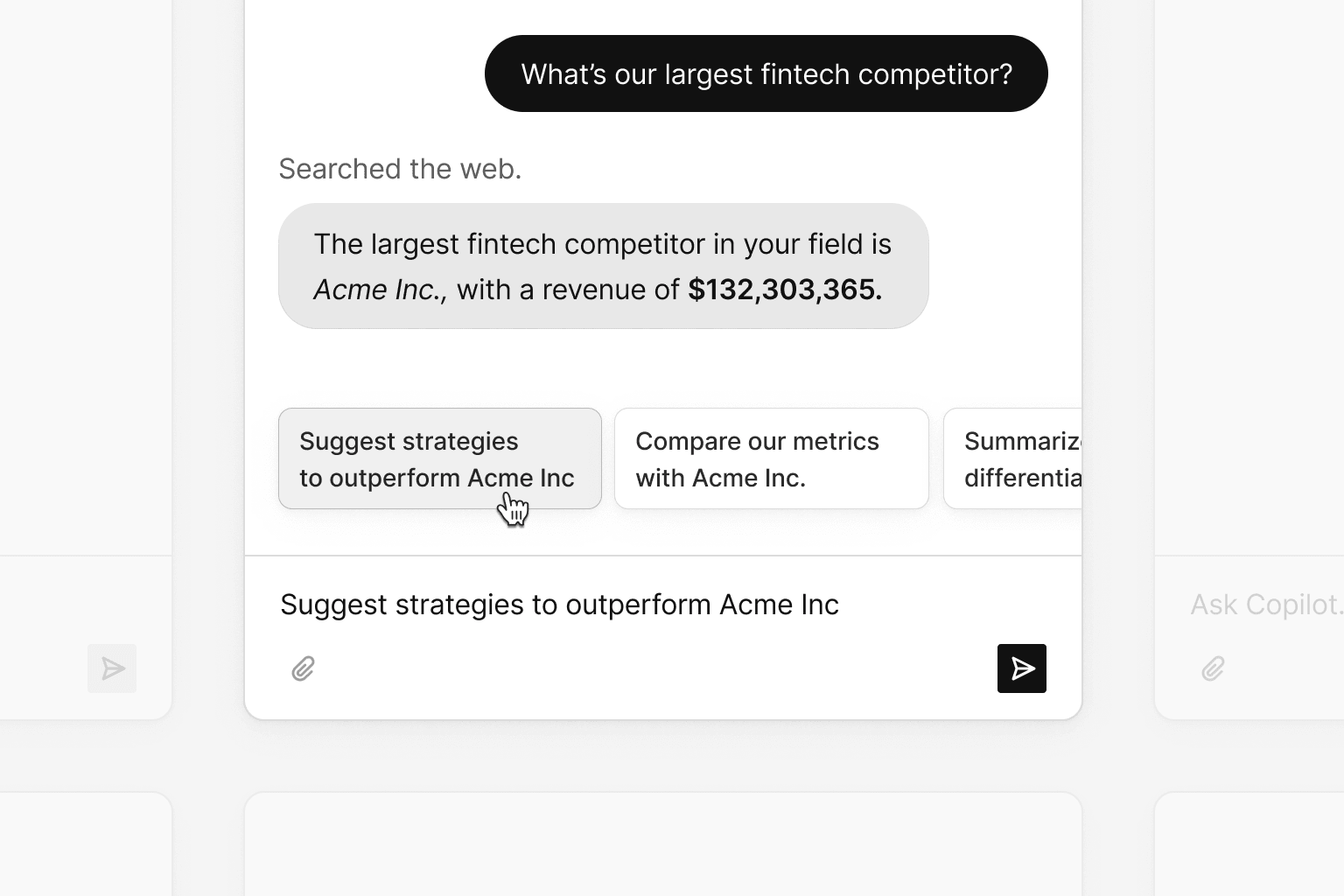Screen dimensions: 1344x896
Task: Click the paperclip icon beside Ask Copilot
Action: 1213,668
